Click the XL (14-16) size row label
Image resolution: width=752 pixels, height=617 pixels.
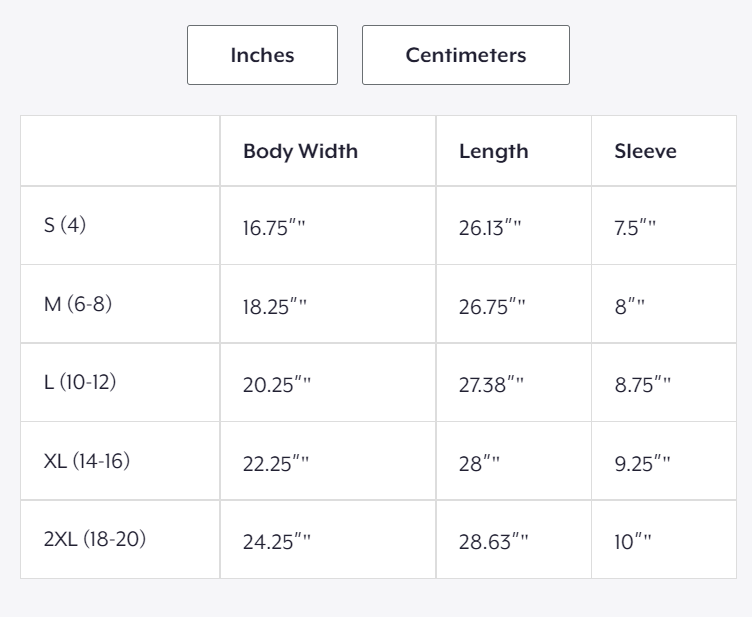click(87, 461)
